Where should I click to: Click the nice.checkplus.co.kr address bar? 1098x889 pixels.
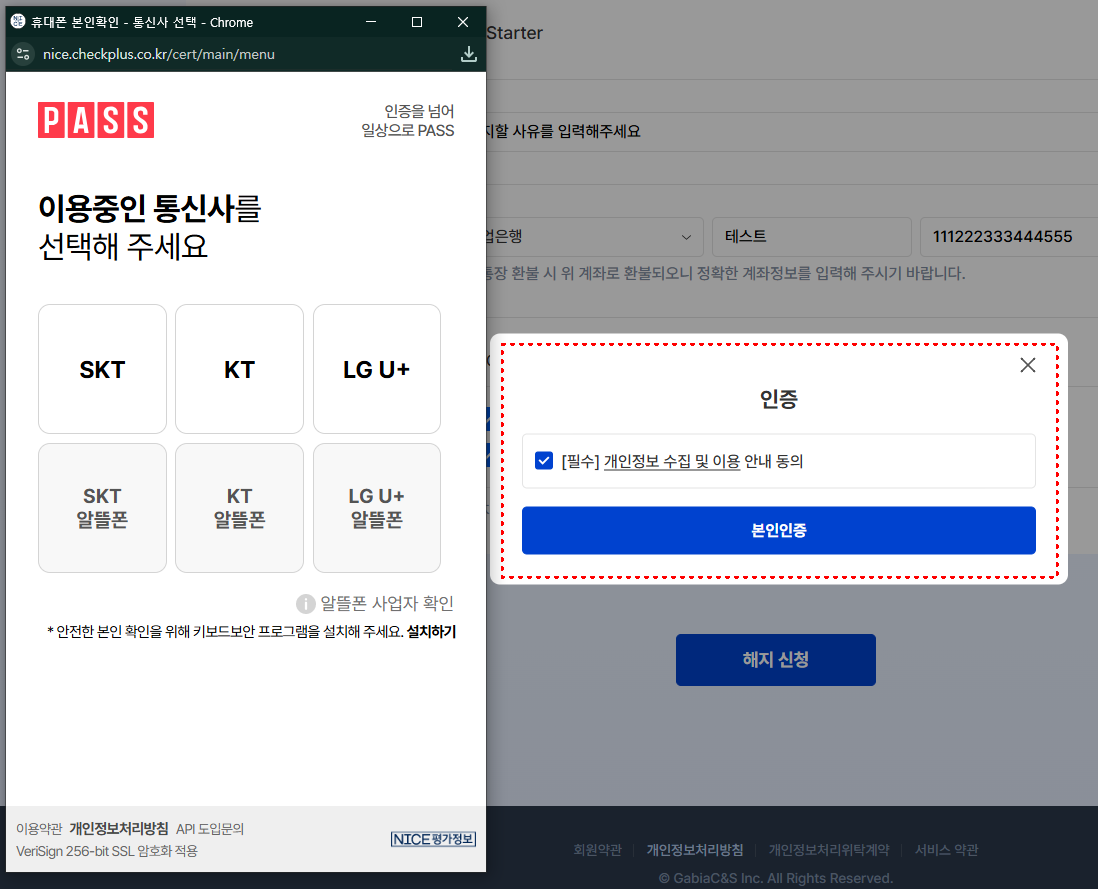pos(159,54)
